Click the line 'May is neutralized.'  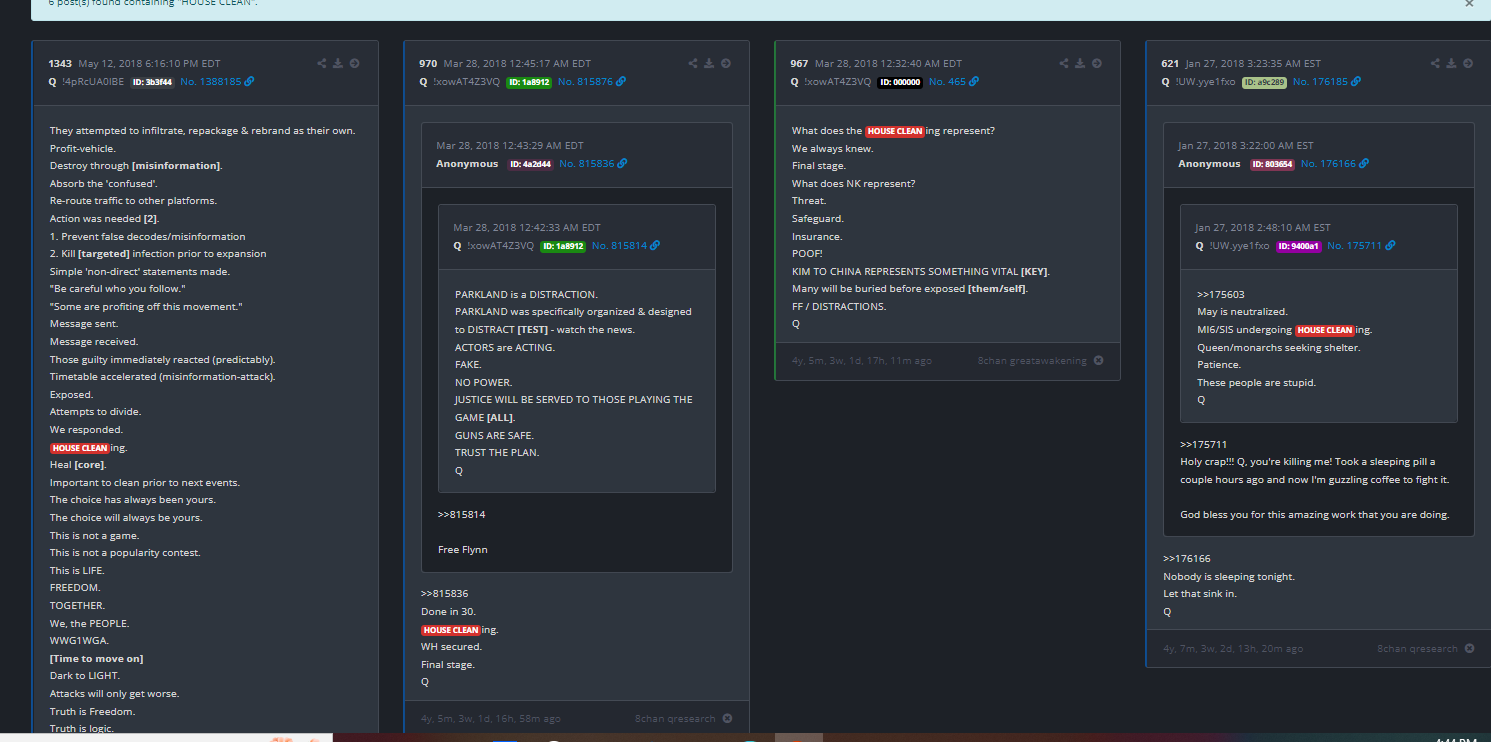click(x=1242, y=312)
